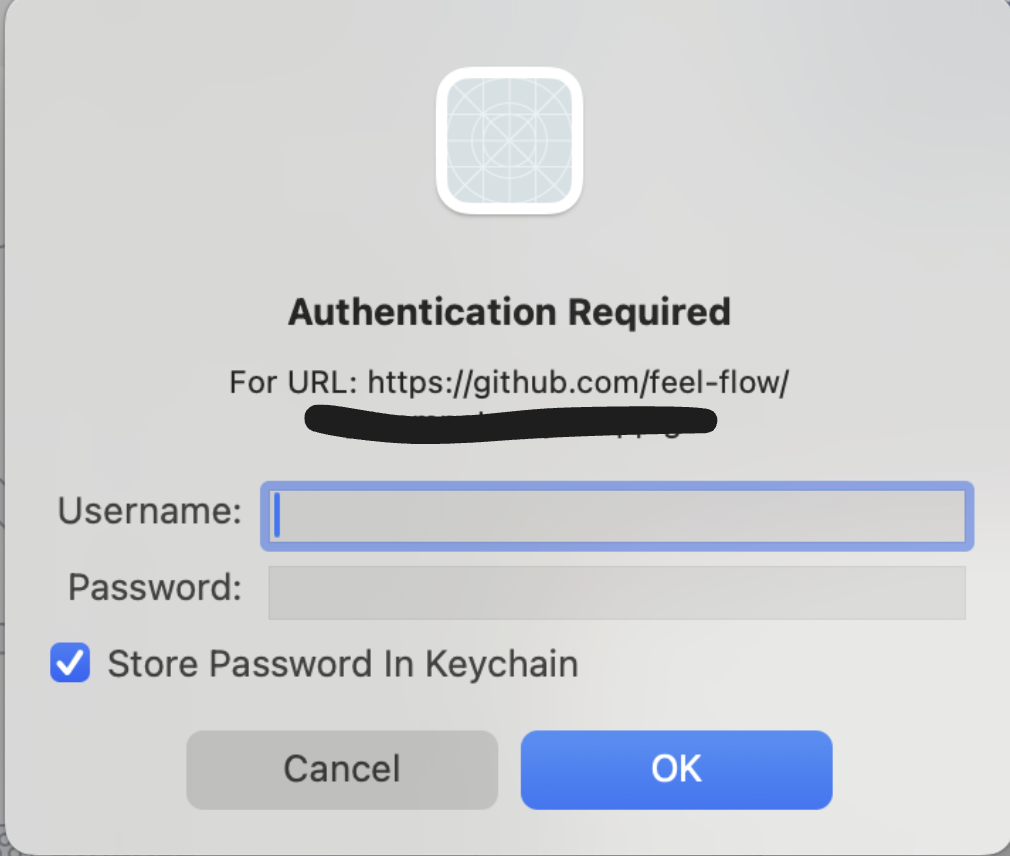Click the Username: label
Viewport: 1010px width, 856px height.
tap(149, 511)
